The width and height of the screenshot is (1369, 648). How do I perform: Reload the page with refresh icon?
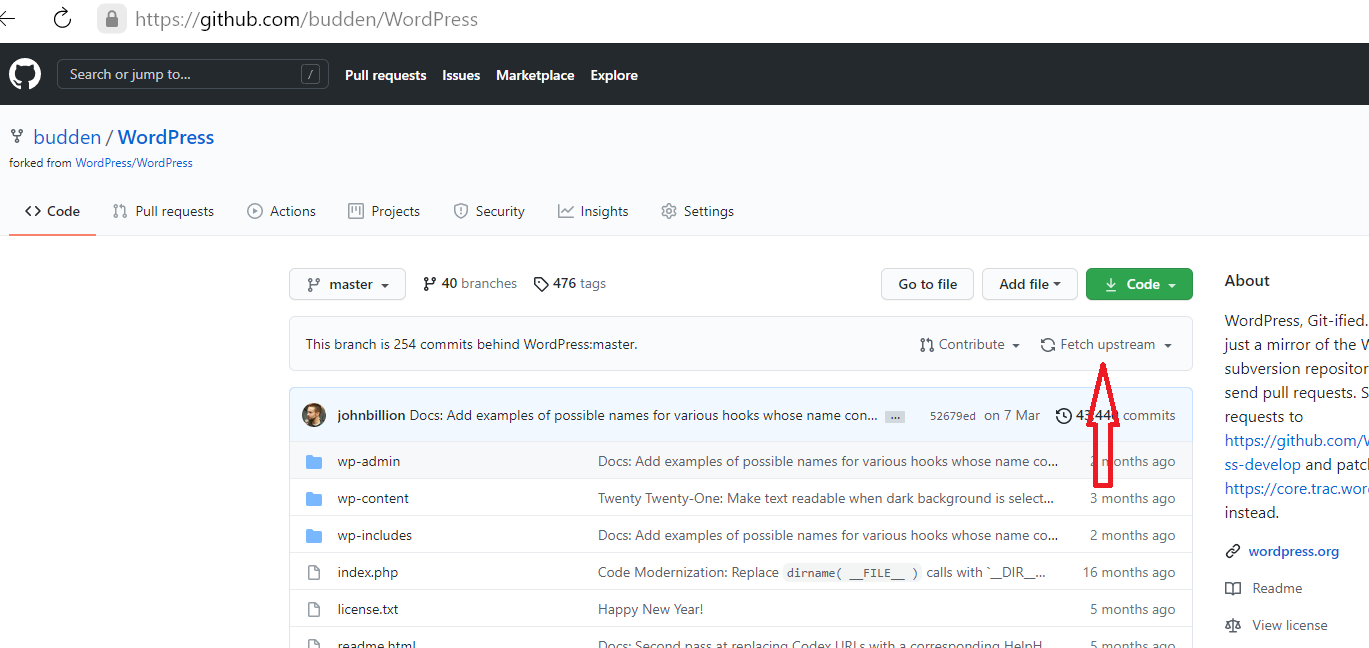pos(62,18)
